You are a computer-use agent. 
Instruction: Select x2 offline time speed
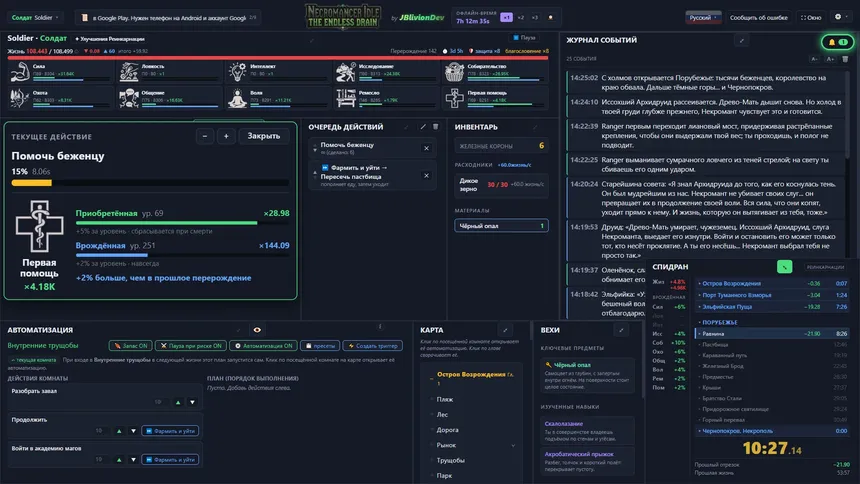[x=520, y=18]
